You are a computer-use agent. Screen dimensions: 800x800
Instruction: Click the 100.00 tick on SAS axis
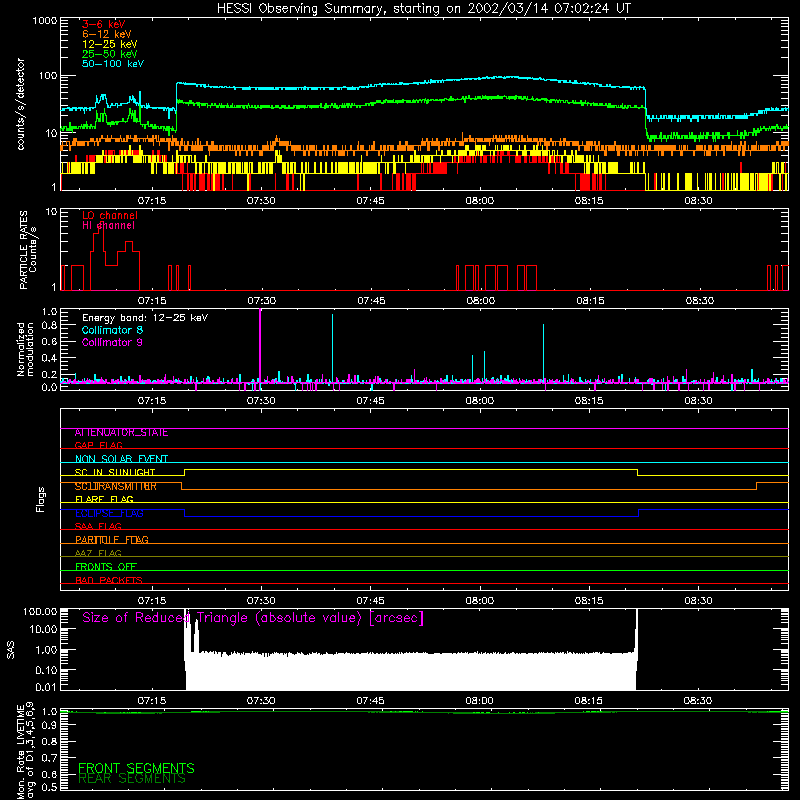coord(40,612)
